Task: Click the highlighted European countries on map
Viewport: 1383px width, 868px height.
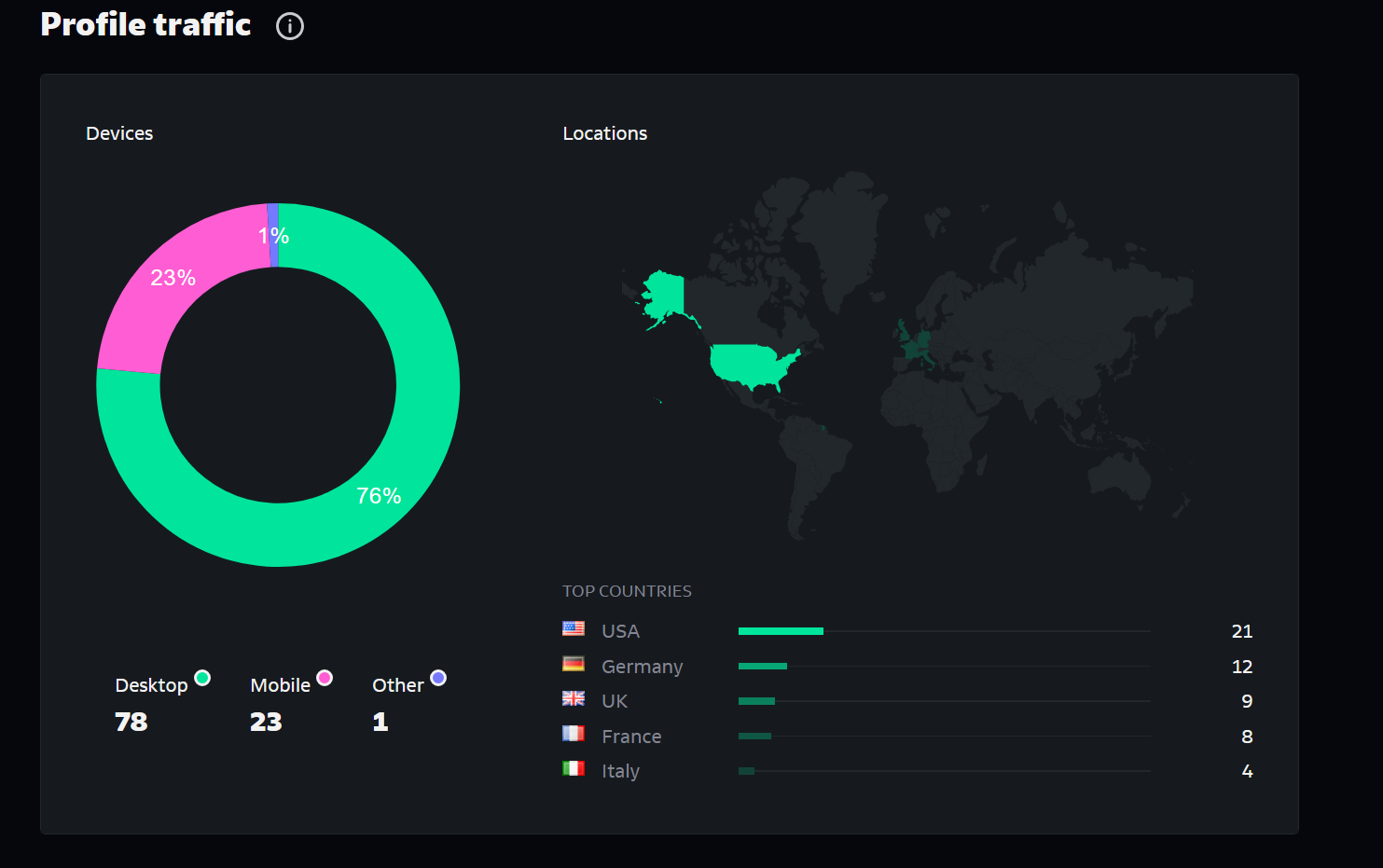Action: pyautogui.click(x=917, y=345)
